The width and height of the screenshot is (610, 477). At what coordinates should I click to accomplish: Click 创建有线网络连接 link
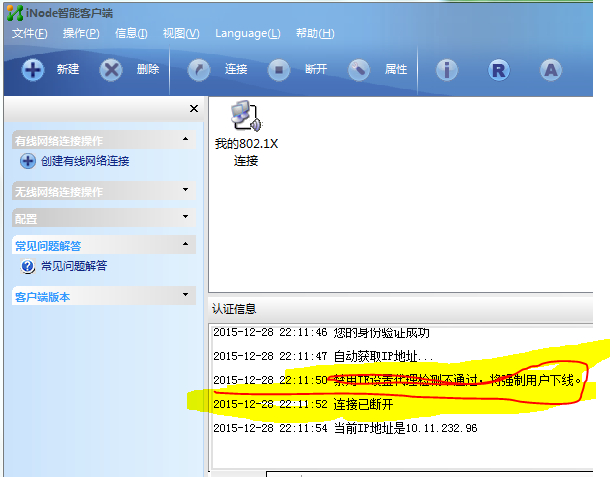pyautogui.click(x=85, y=161)
